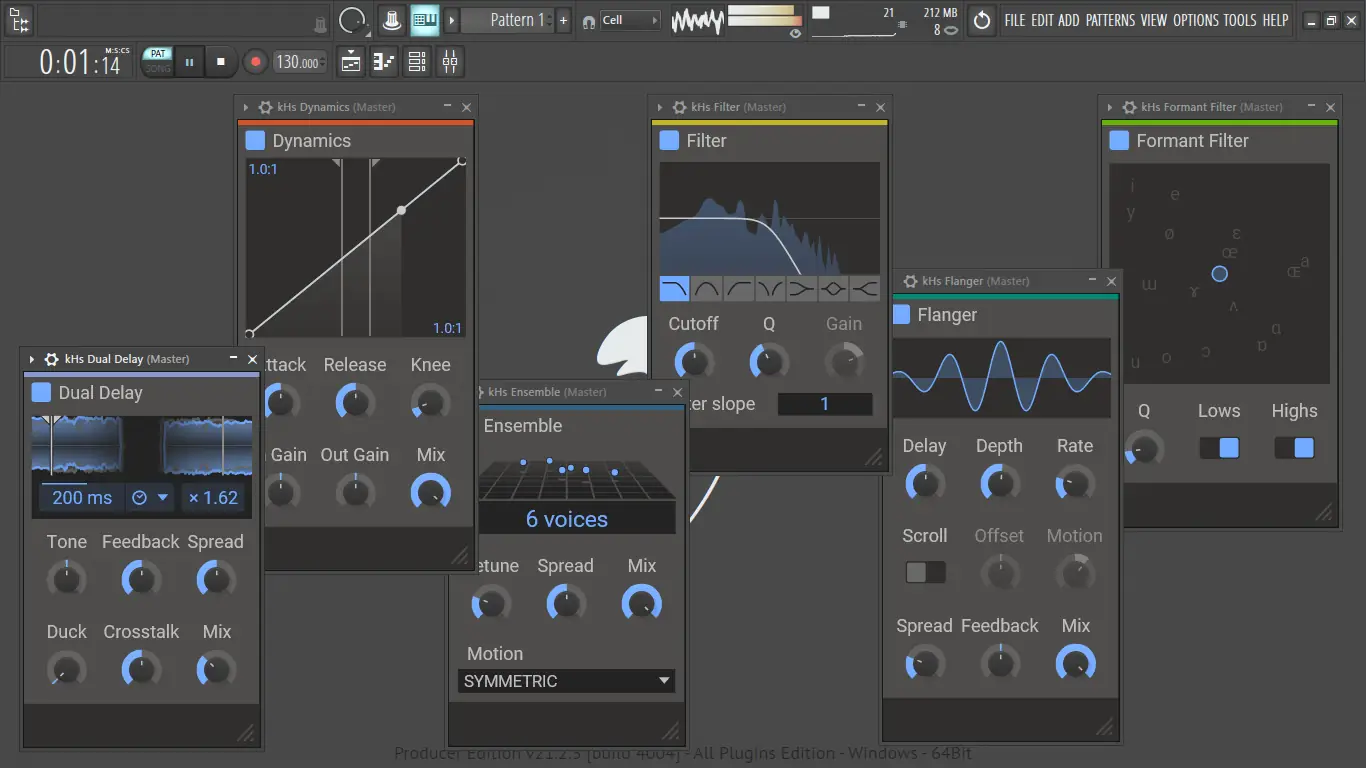Screen dimensions: 1366x768
Task: Click the gear icon in kHs Dynamics title bar
Action: [265, 107]
